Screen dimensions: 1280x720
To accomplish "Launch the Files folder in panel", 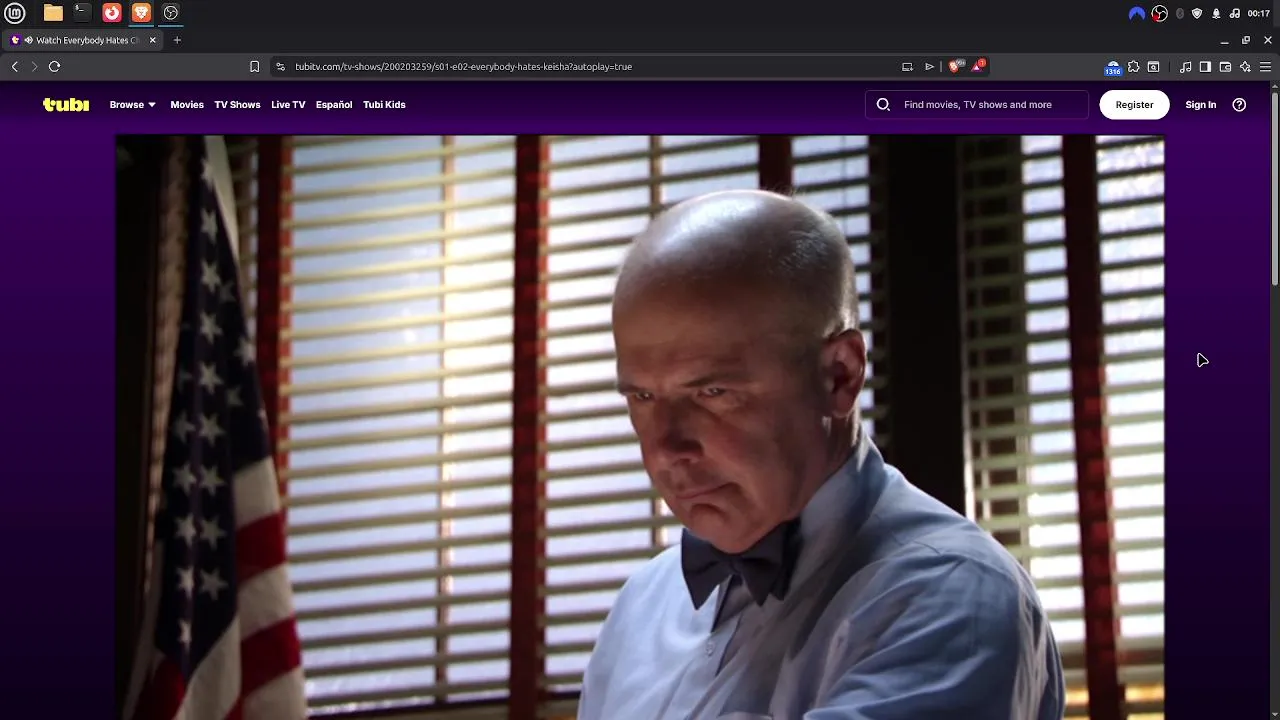I will point(53,13).
